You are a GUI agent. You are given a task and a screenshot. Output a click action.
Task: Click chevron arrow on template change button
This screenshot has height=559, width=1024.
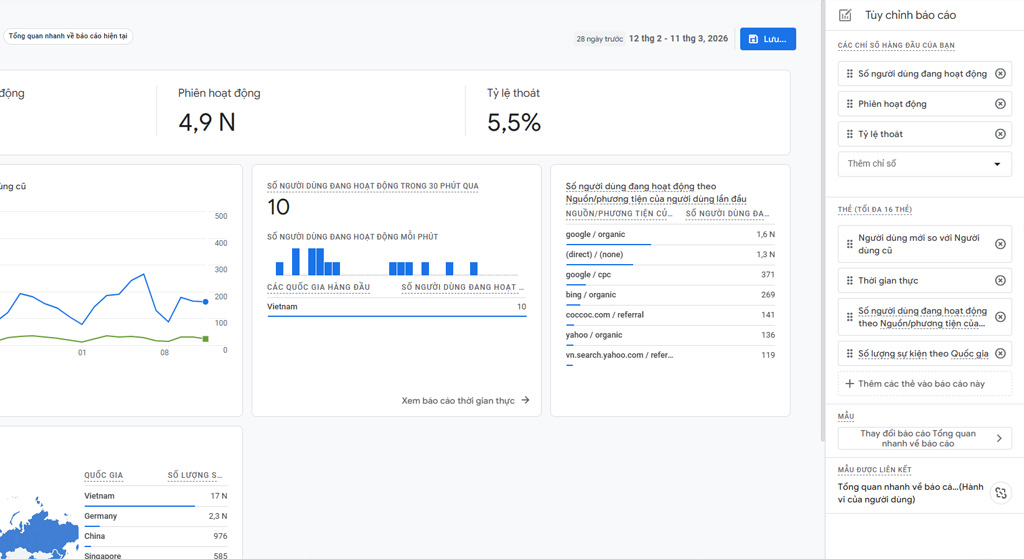[x=999, y=438]
